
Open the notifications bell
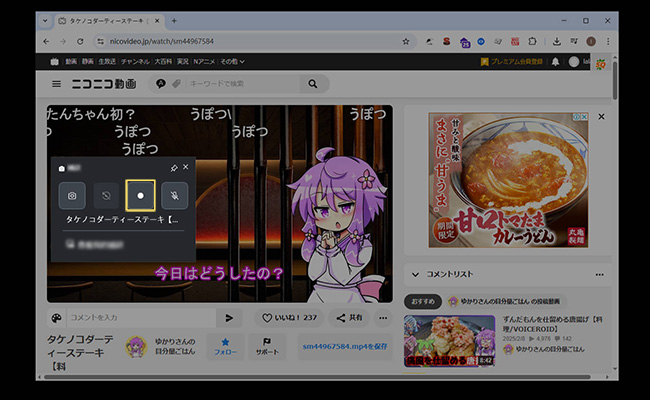pyautogui.click(x=555, y=62)
